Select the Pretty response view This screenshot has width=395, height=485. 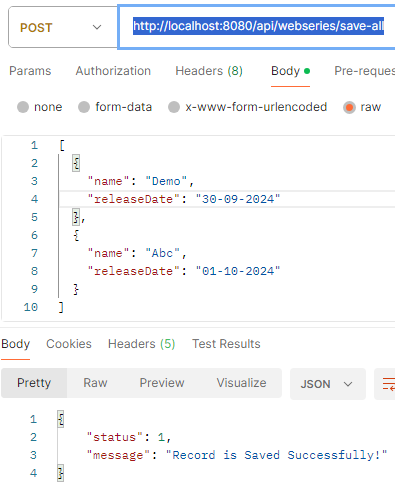pos(34,383)
